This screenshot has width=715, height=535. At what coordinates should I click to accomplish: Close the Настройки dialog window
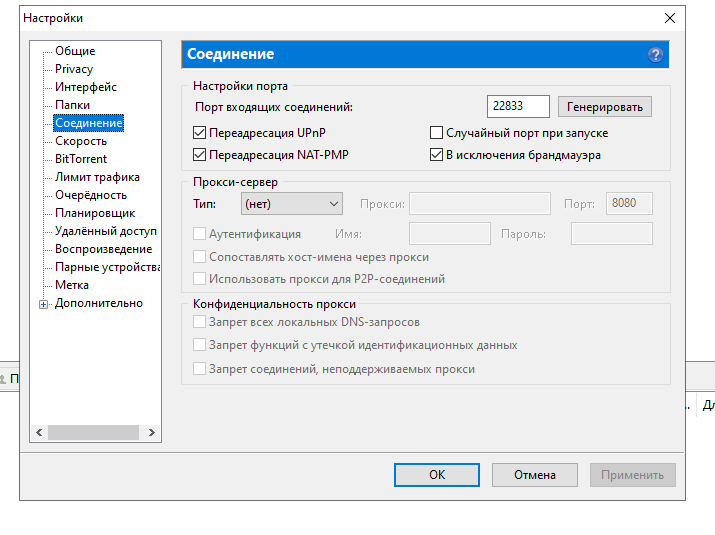(669, 18)
